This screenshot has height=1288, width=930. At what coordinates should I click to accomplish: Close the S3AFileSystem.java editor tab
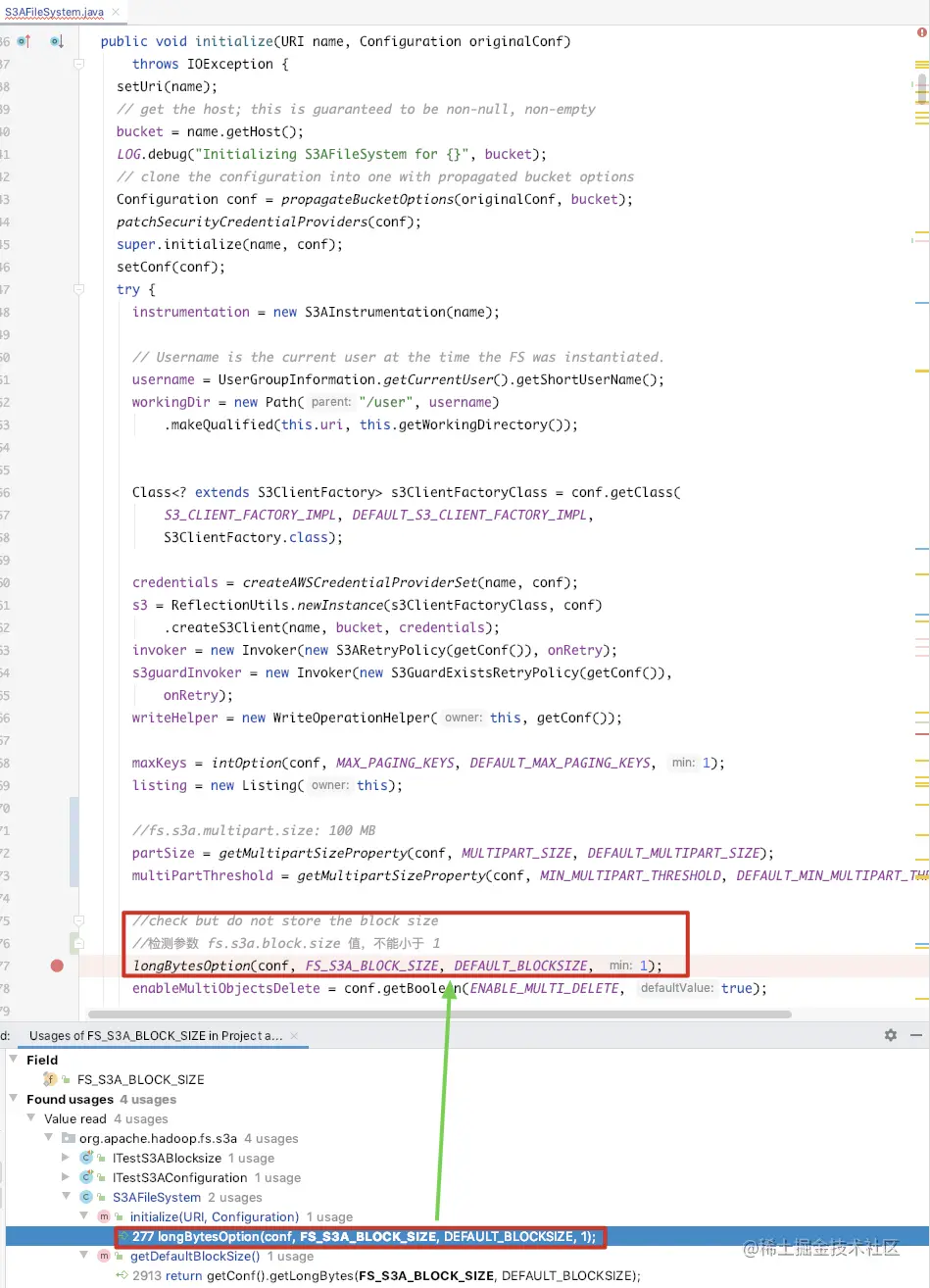[117, 12]
